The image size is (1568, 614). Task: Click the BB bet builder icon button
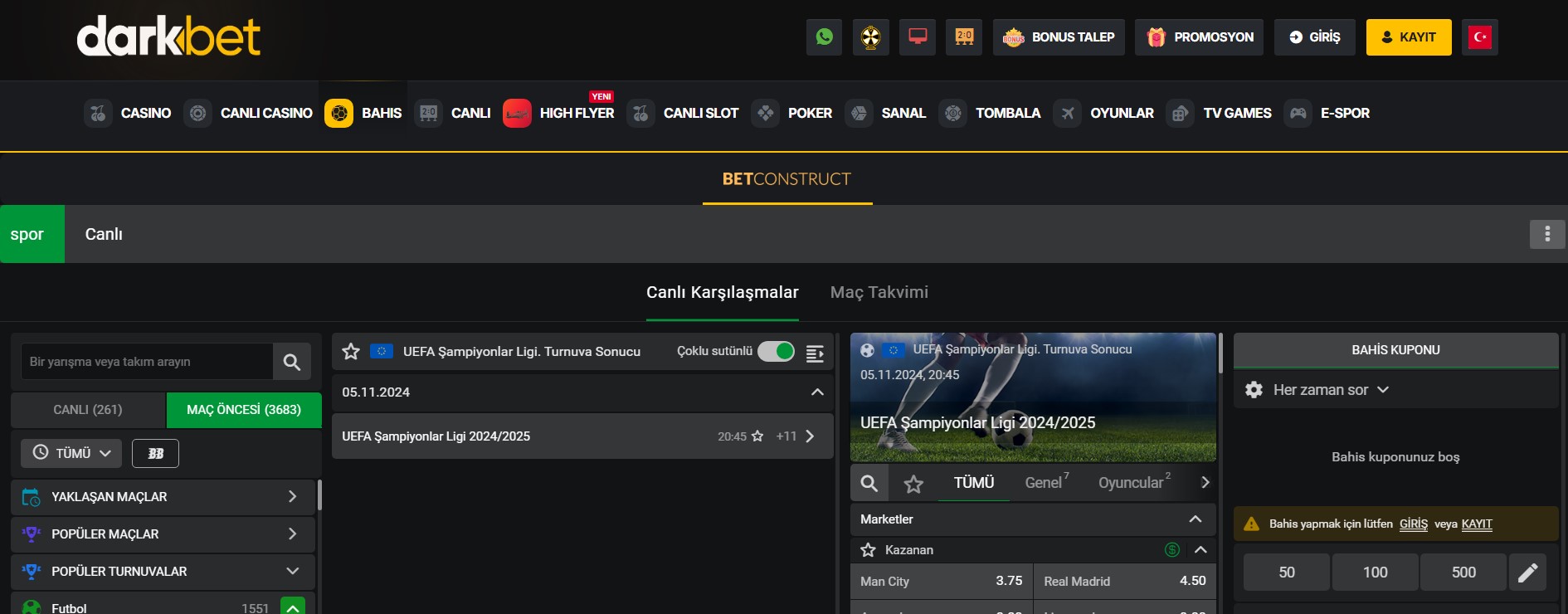pyautogui.click(x=156, y=453)
